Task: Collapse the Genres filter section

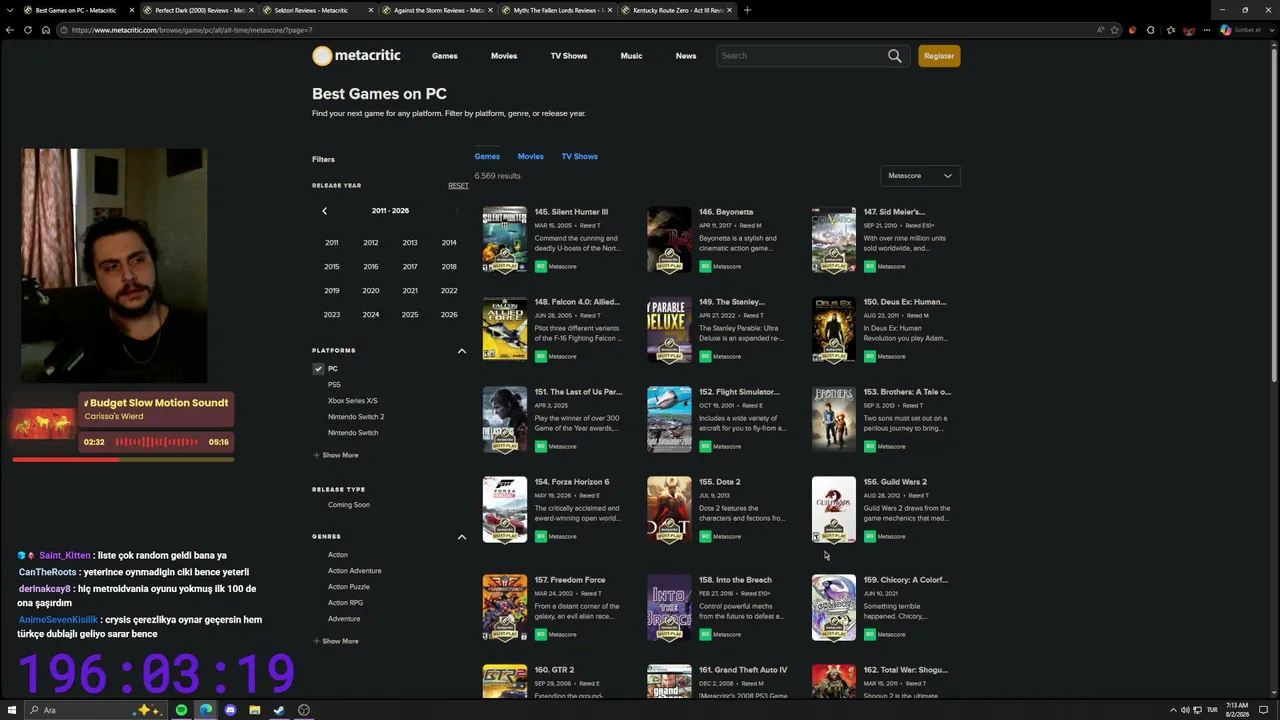Action: tap(462, 537)
